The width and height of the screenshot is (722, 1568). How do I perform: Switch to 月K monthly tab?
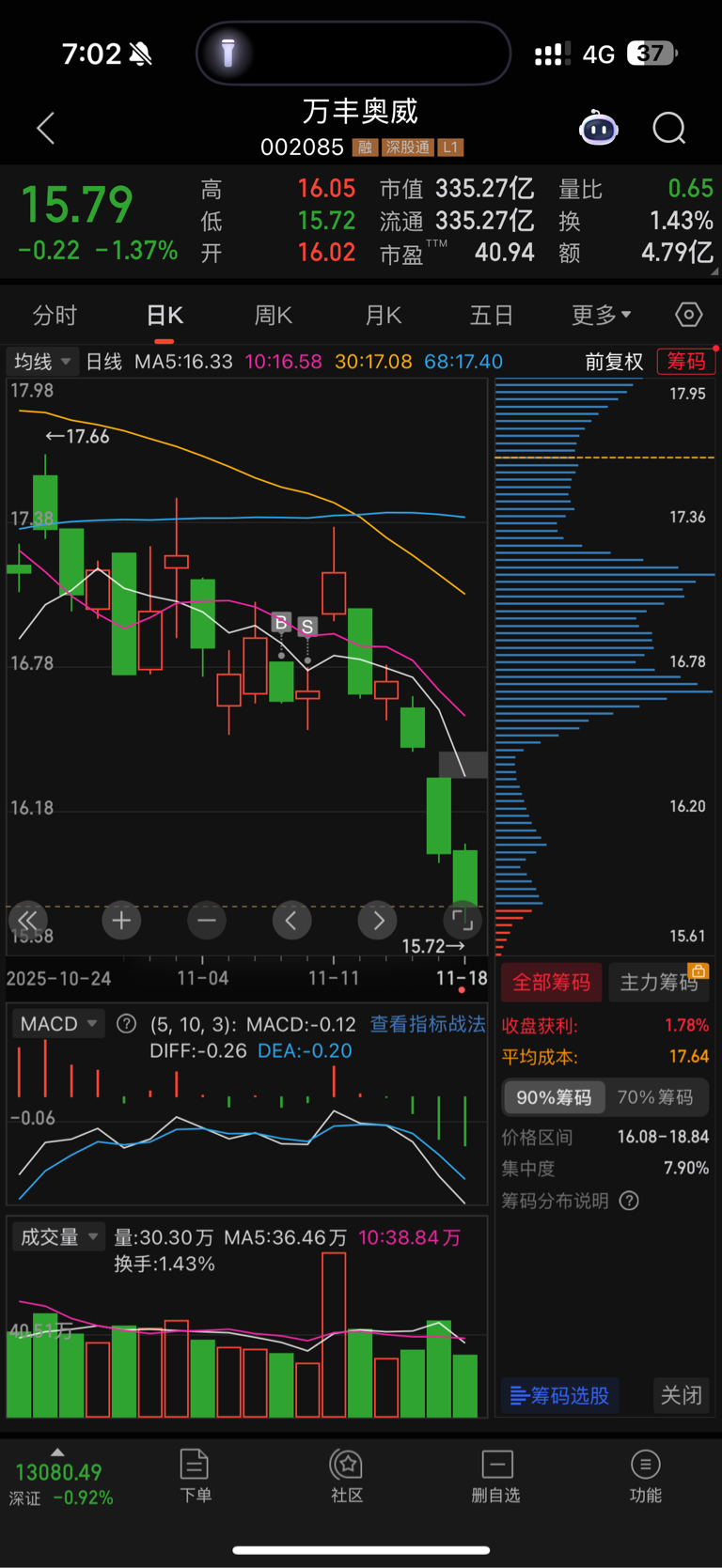384,315
